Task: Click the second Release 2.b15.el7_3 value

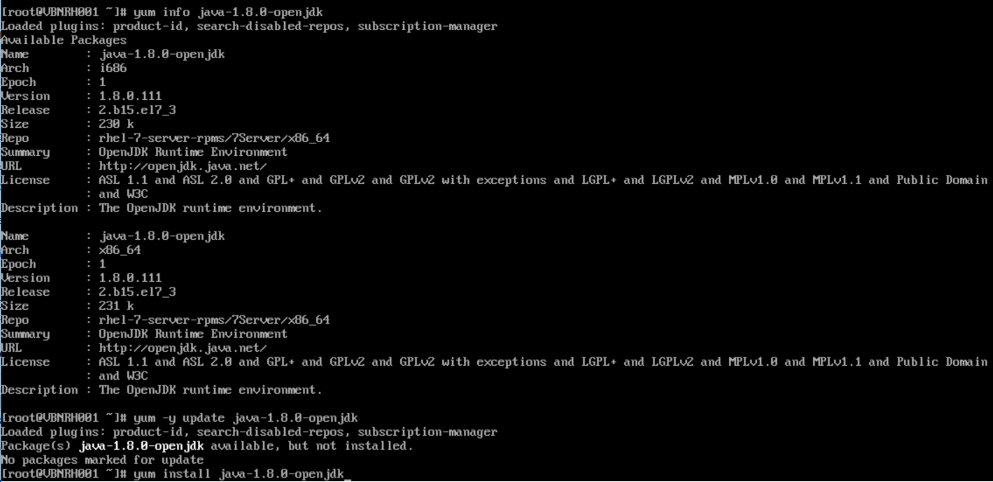Action: pyautogui.click(x=137, y=292)
